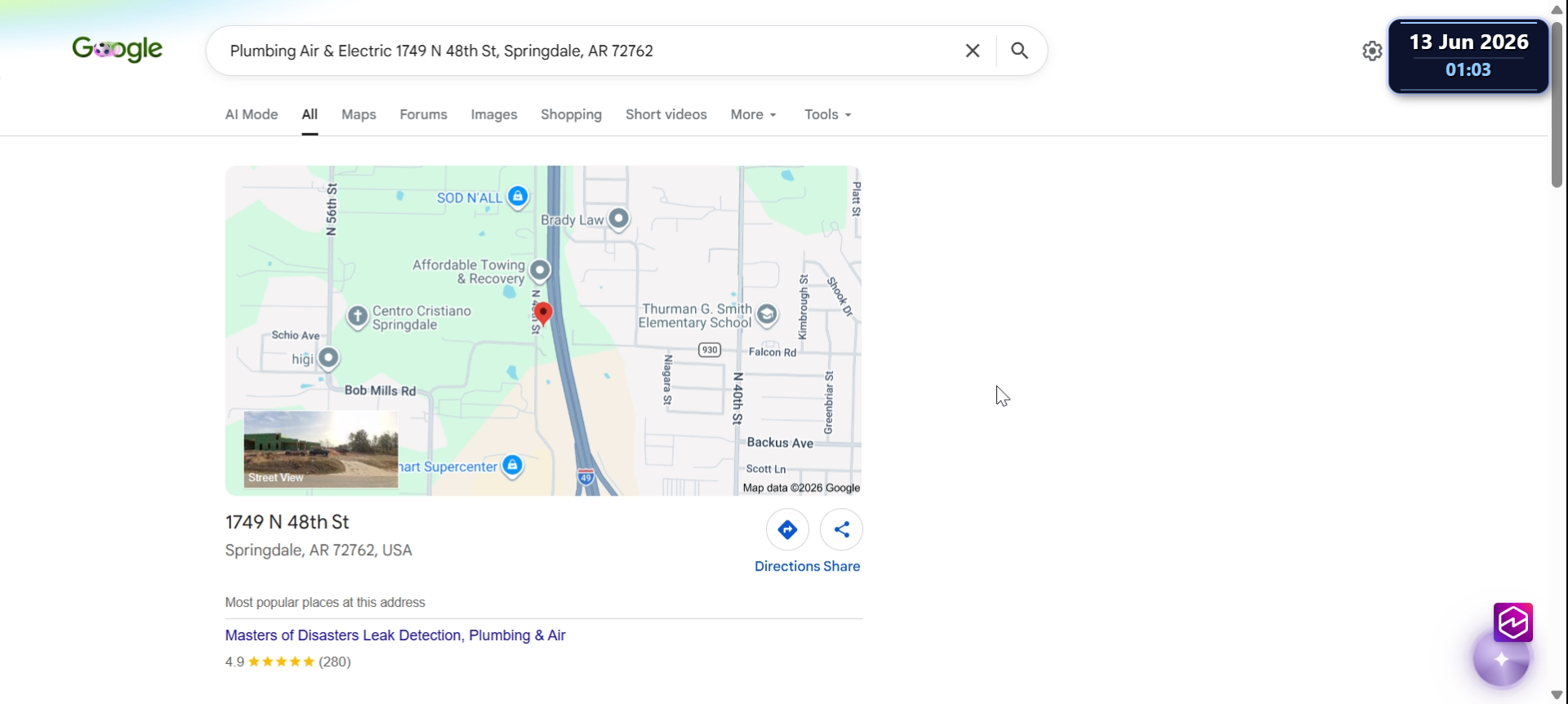
Task: Select Affordable Towing & Recovery marker
Action: click(540, 270)
